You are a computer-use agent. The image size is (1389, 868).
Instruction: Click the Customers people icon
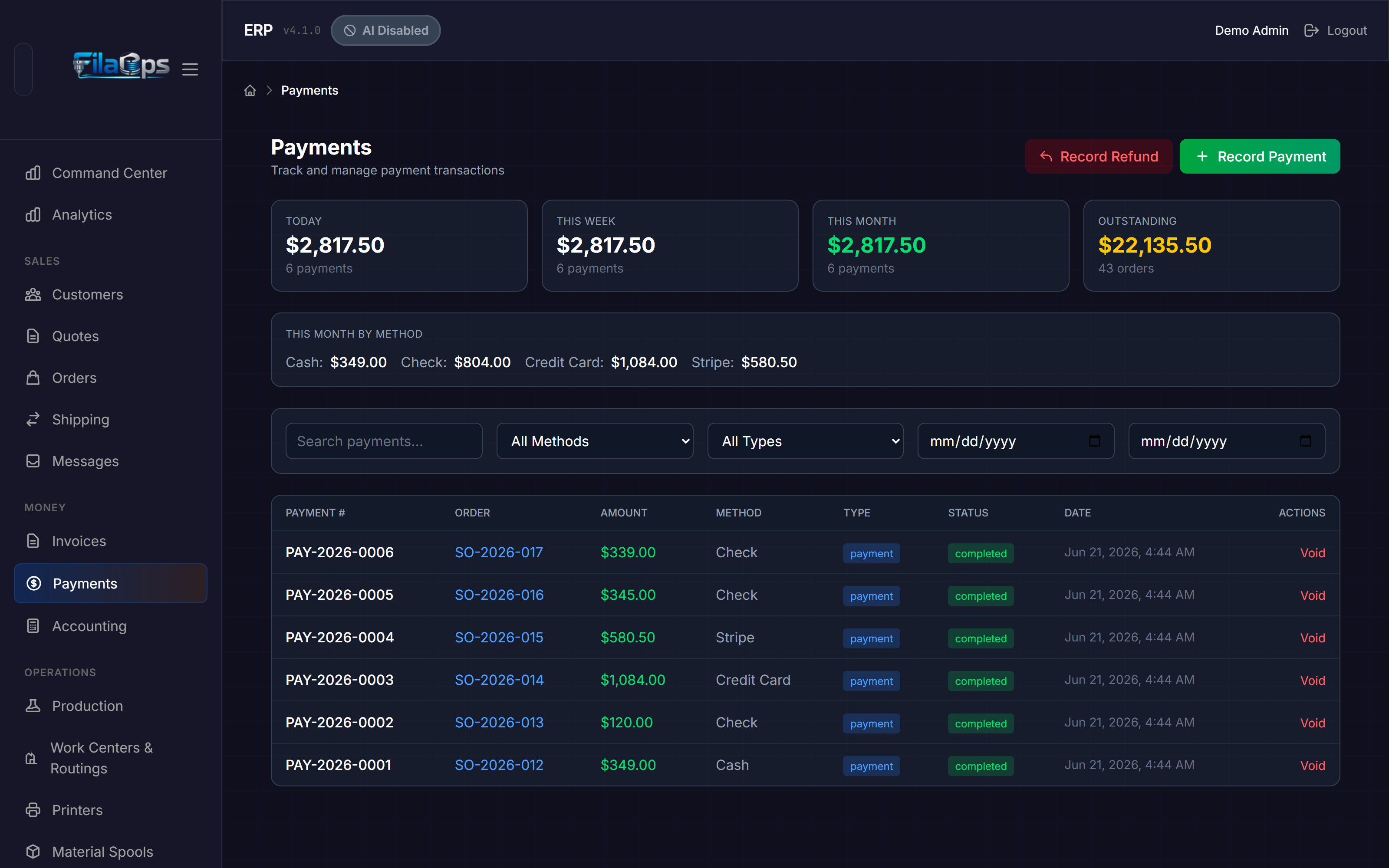point(33,295)
